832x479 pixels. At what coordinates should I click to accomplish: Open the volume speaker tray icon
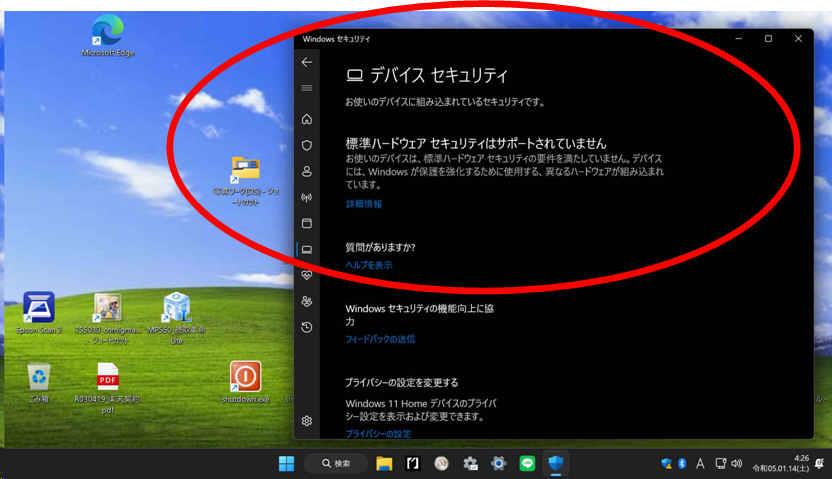pyautogui.click(x=736, y=464)
